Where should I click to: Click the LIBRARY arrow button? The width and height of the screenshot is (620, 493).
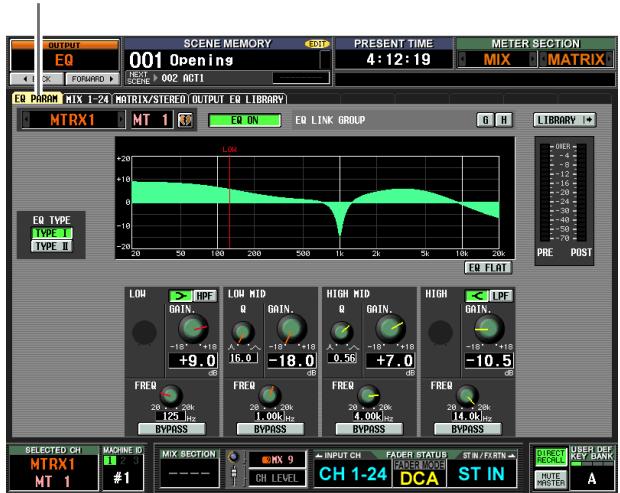click(x=564, y=120)
